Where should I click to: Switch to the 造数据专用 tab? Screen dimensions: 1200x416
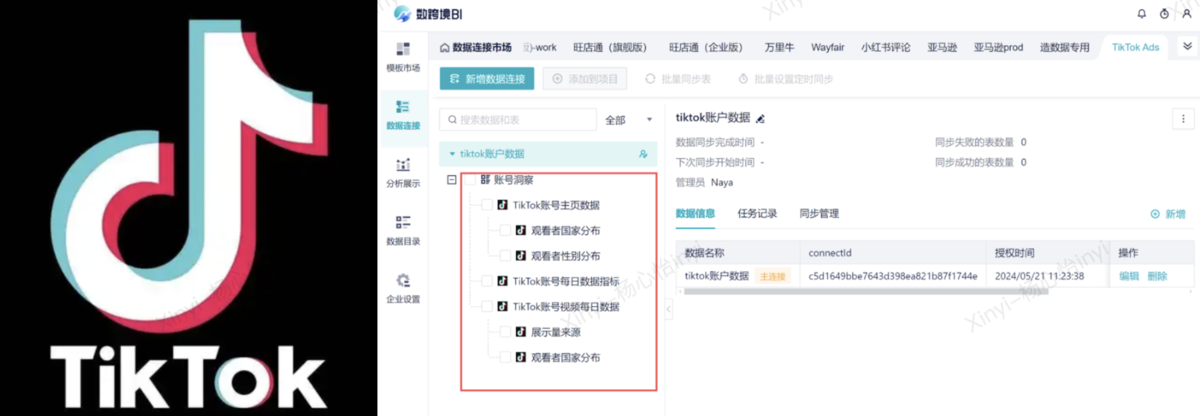point(1064,47)
